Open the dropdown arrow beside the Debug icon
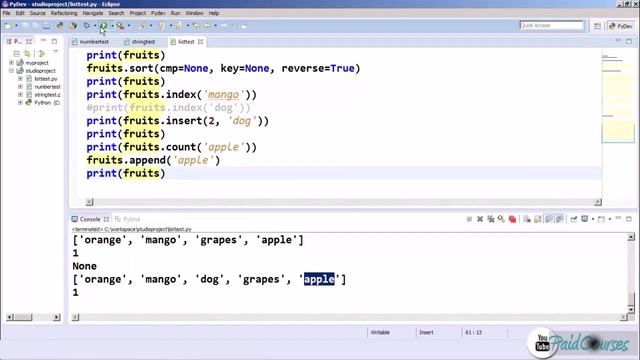This screenshot has height=360, width=640. [95, 26]
